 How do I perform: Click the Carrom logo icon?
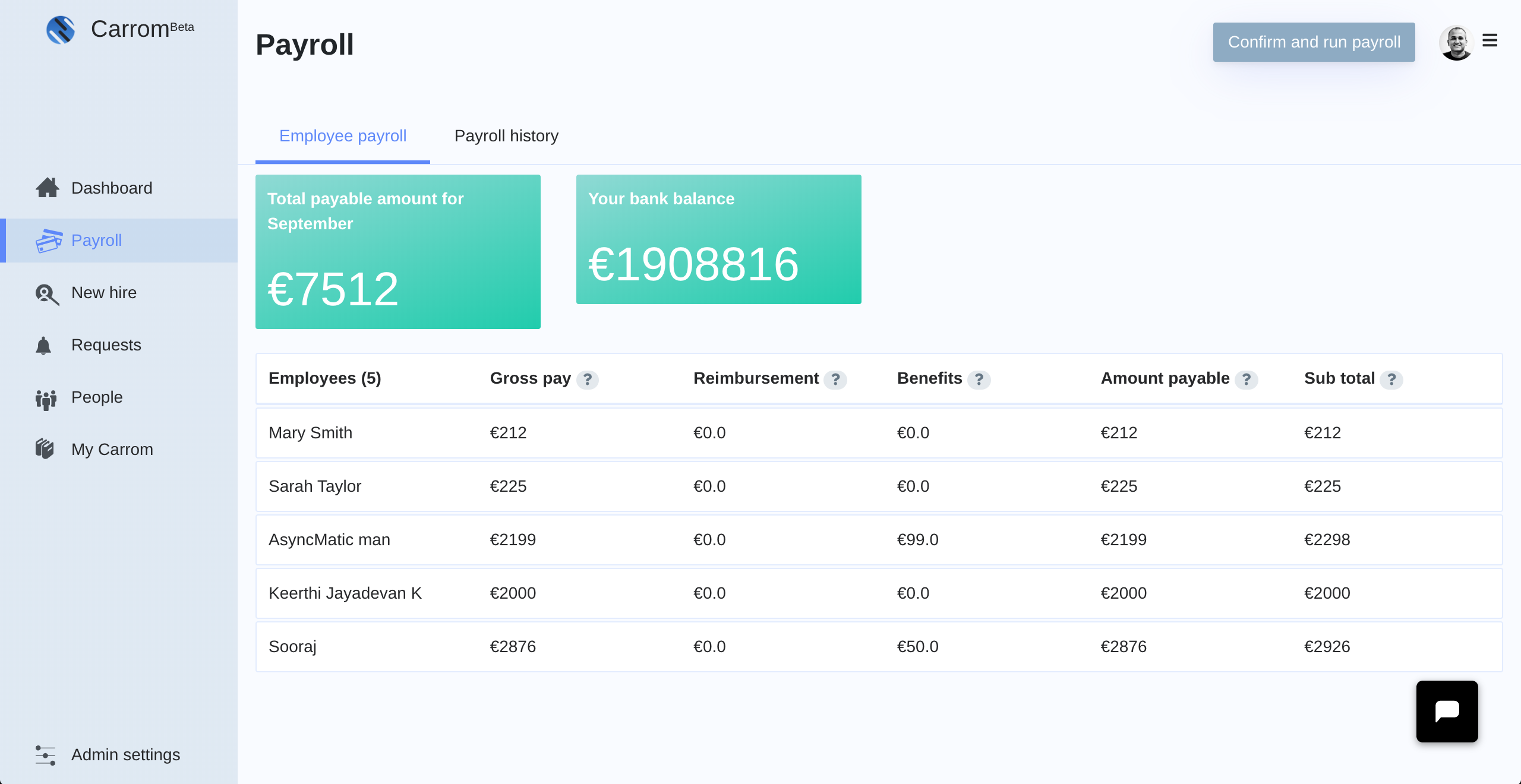tap(61, 30)
